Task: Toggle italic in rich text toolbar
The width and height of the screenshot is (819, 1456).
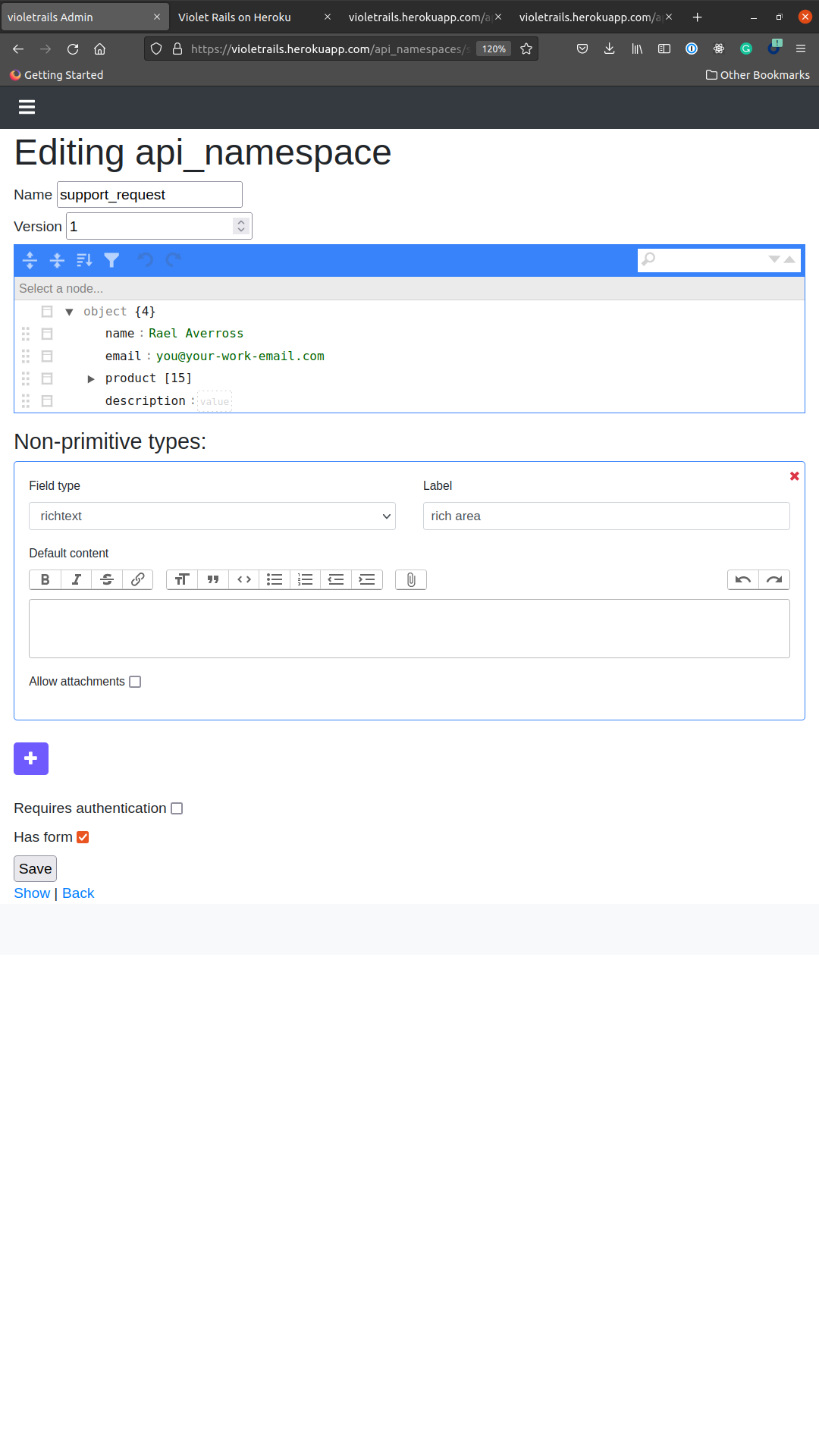Action: [76, 579]
